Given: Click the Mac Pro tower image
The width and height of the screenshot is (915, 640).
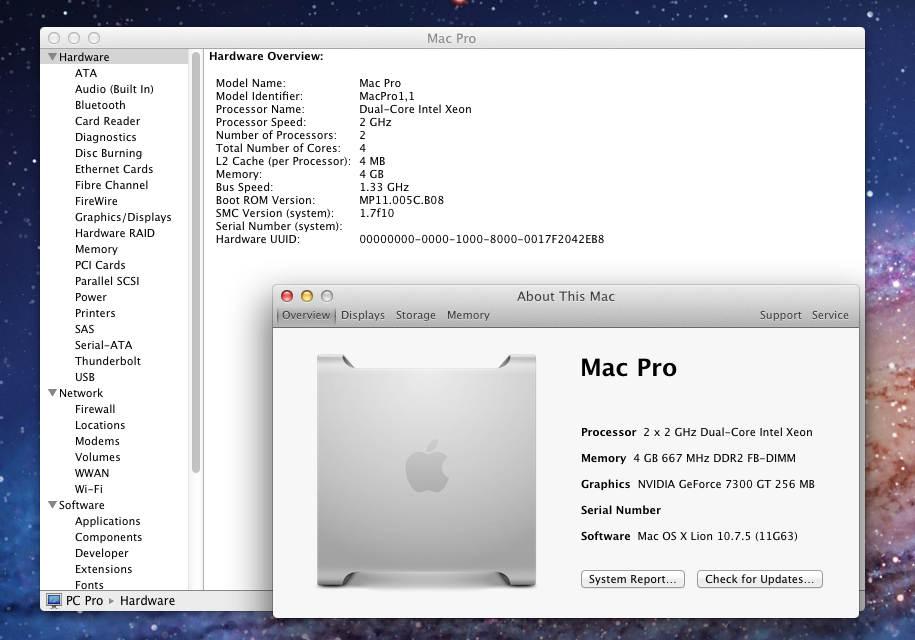Looking at the screenshot, I should pos(427,470).
